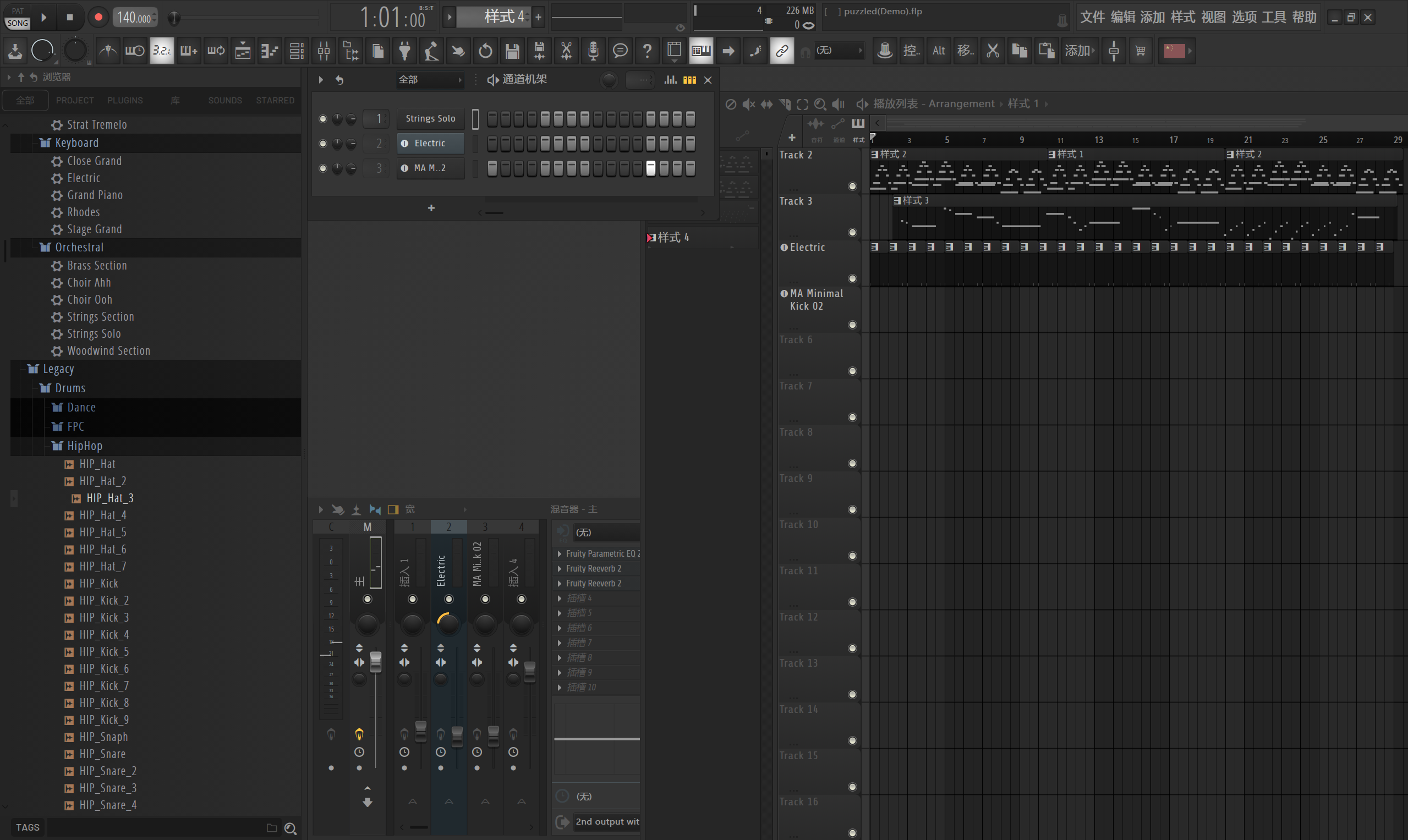The width and height of the screenshot is (1408, 840).
Task: Click the microphone recording icon
Action: point(593,51)
